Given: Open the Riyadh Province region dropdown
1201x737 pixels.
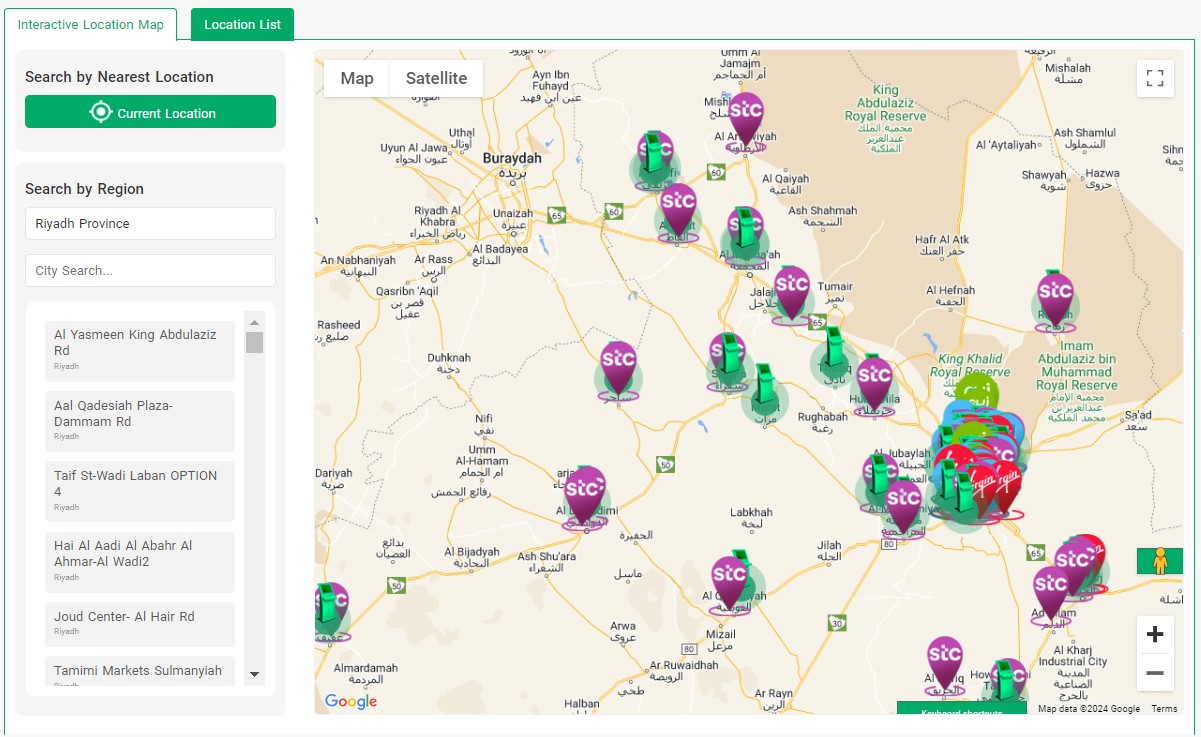Looking at the screenshot, I should tap(150, 223).
